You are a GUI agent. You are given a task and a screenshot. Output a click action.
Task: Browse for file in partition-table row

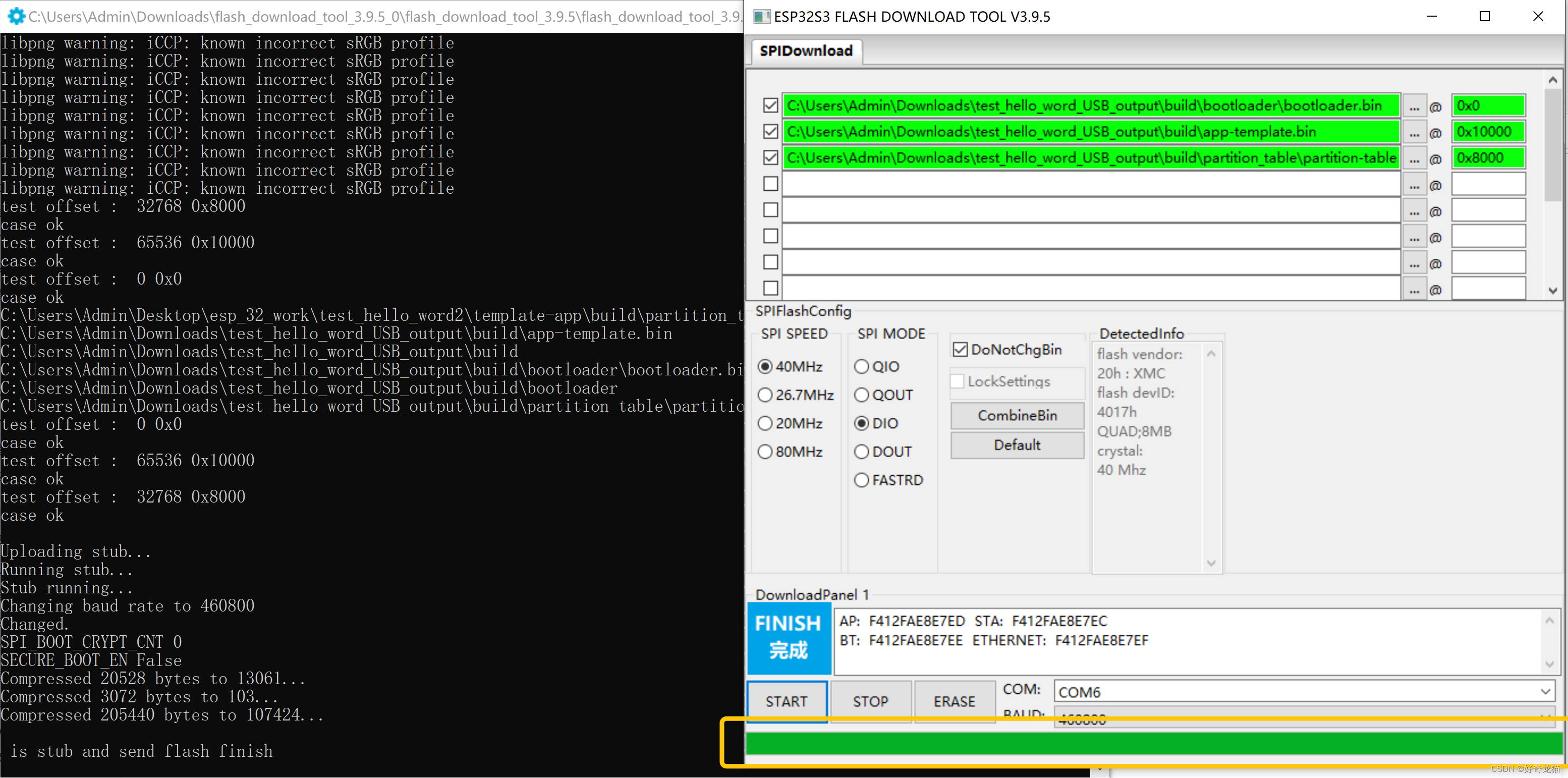1415,159
